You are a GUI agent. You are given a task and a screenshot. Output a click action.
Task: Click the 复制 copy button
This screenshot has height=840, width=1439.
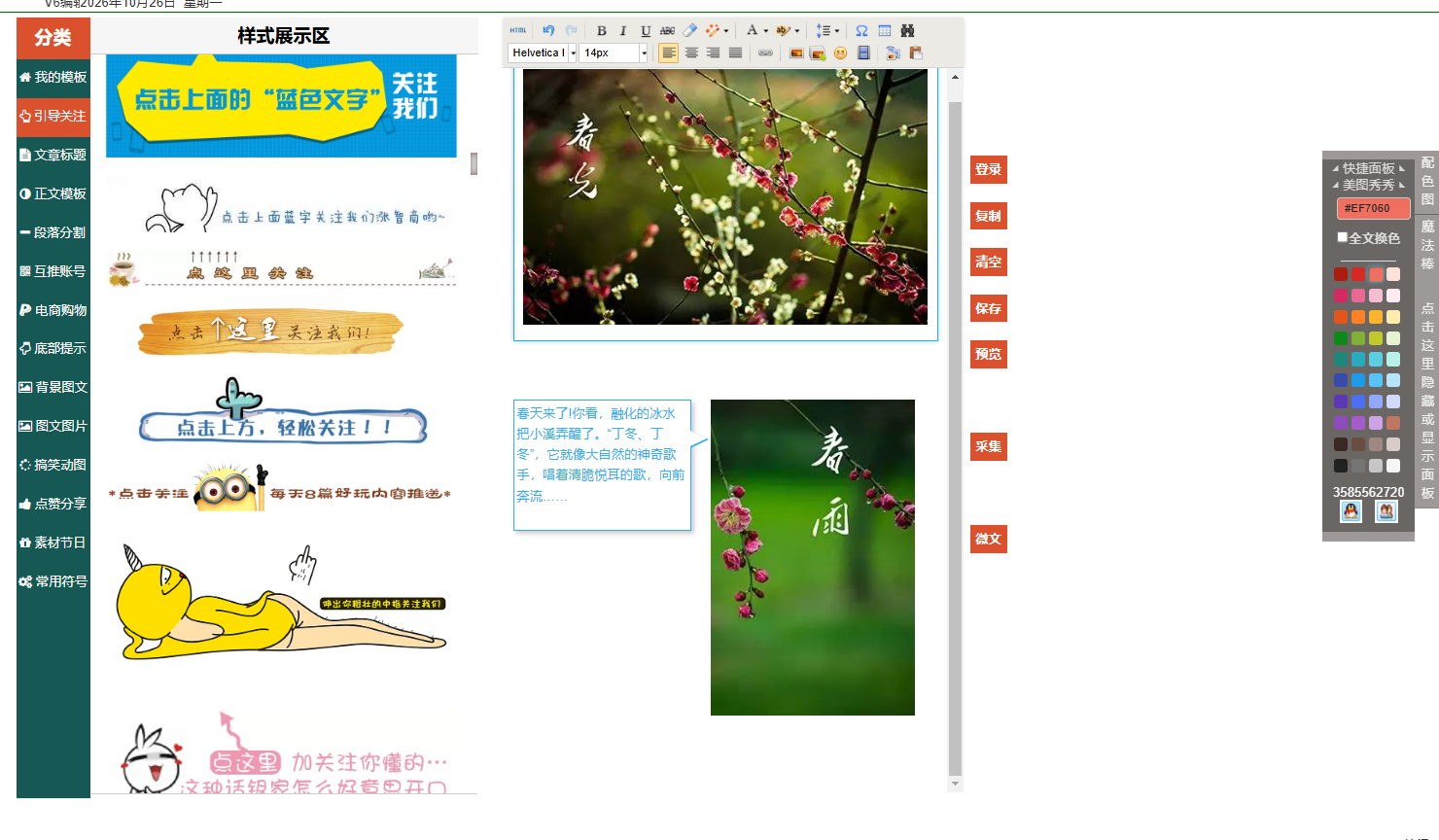tap(989, 216)
